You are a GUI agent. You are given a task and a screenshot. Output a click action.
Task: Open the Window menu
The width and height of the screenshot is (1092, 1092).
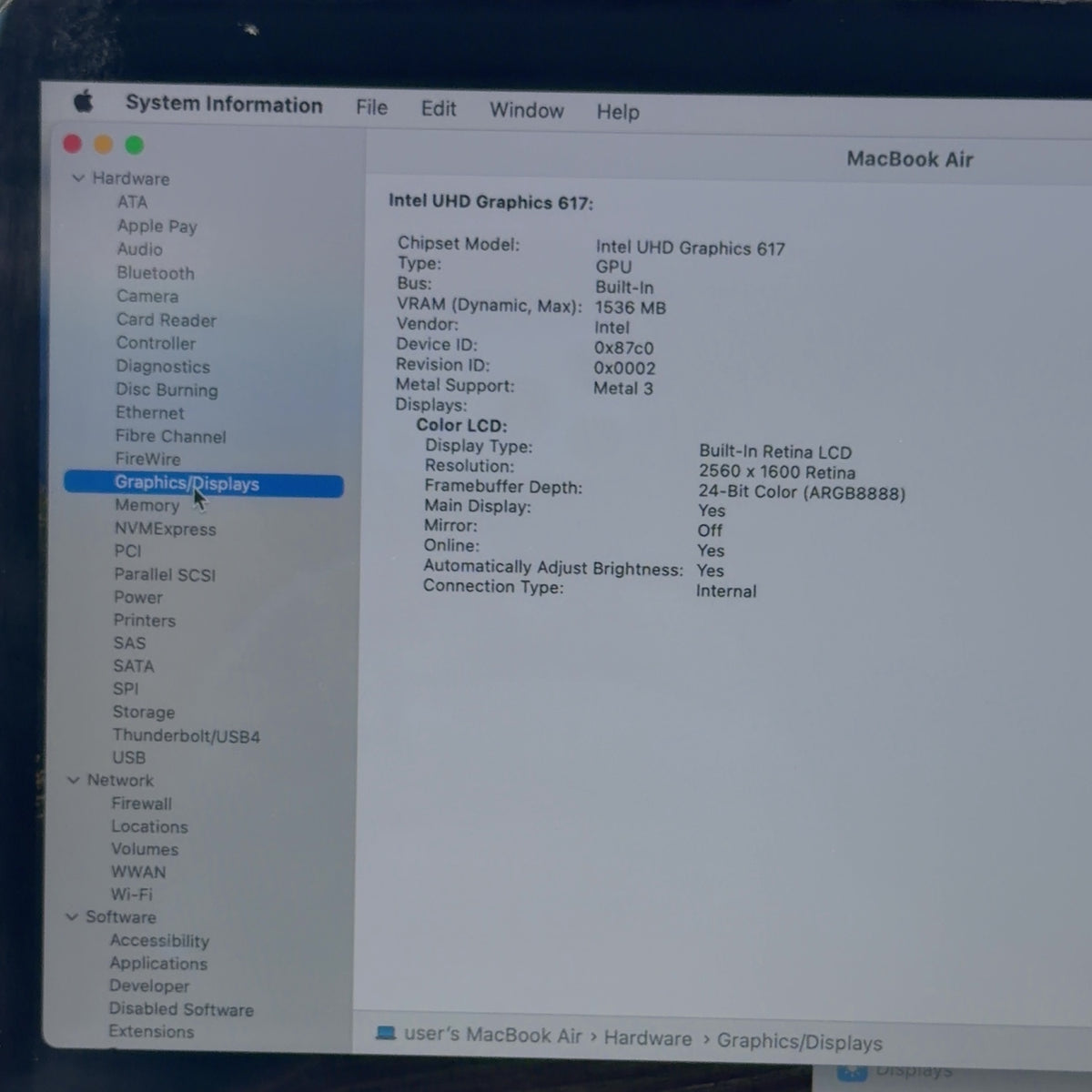point(527,110)
